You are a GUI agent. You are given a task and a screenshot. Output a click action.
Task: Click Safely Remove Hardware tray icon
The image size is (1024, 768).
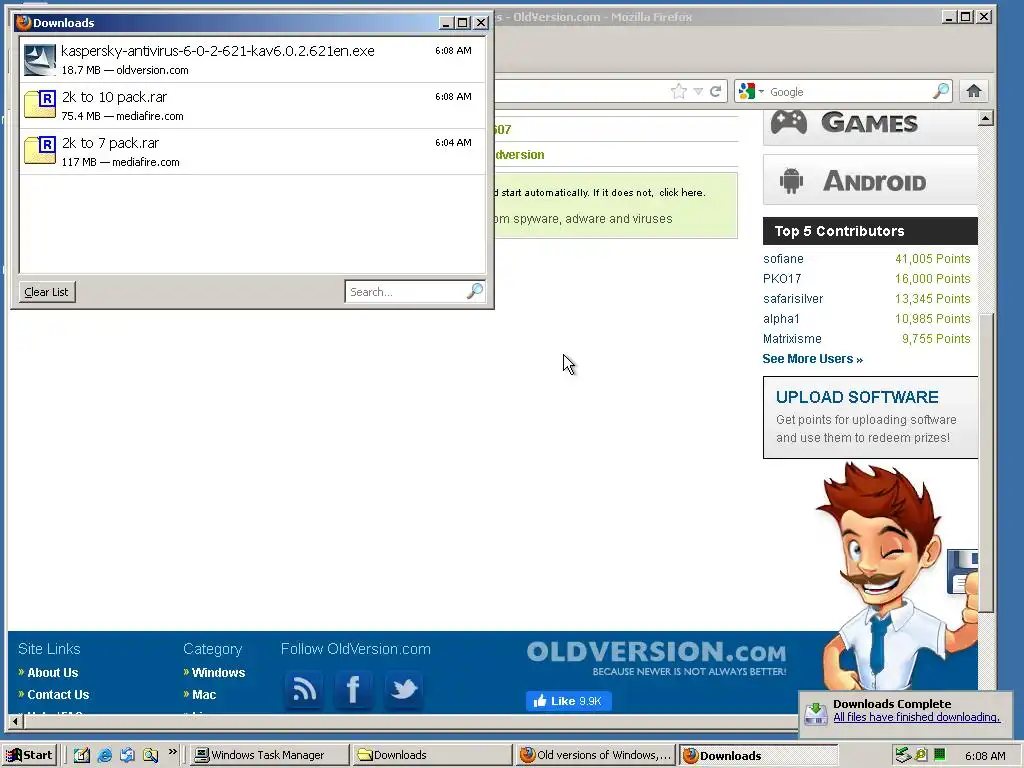point(902,755)
